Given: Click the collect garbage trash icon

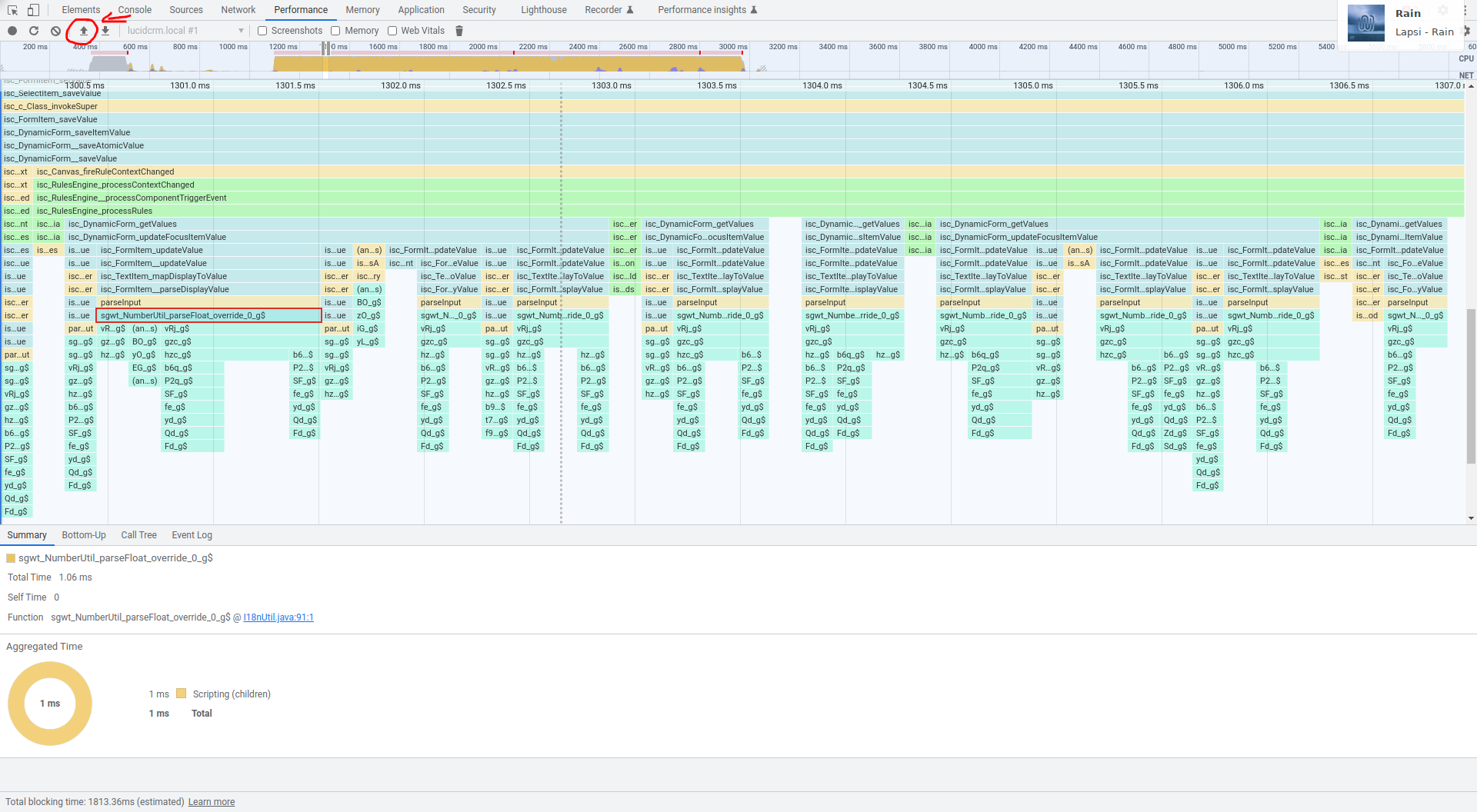Looking at the screenshot, I should point(459,31).
